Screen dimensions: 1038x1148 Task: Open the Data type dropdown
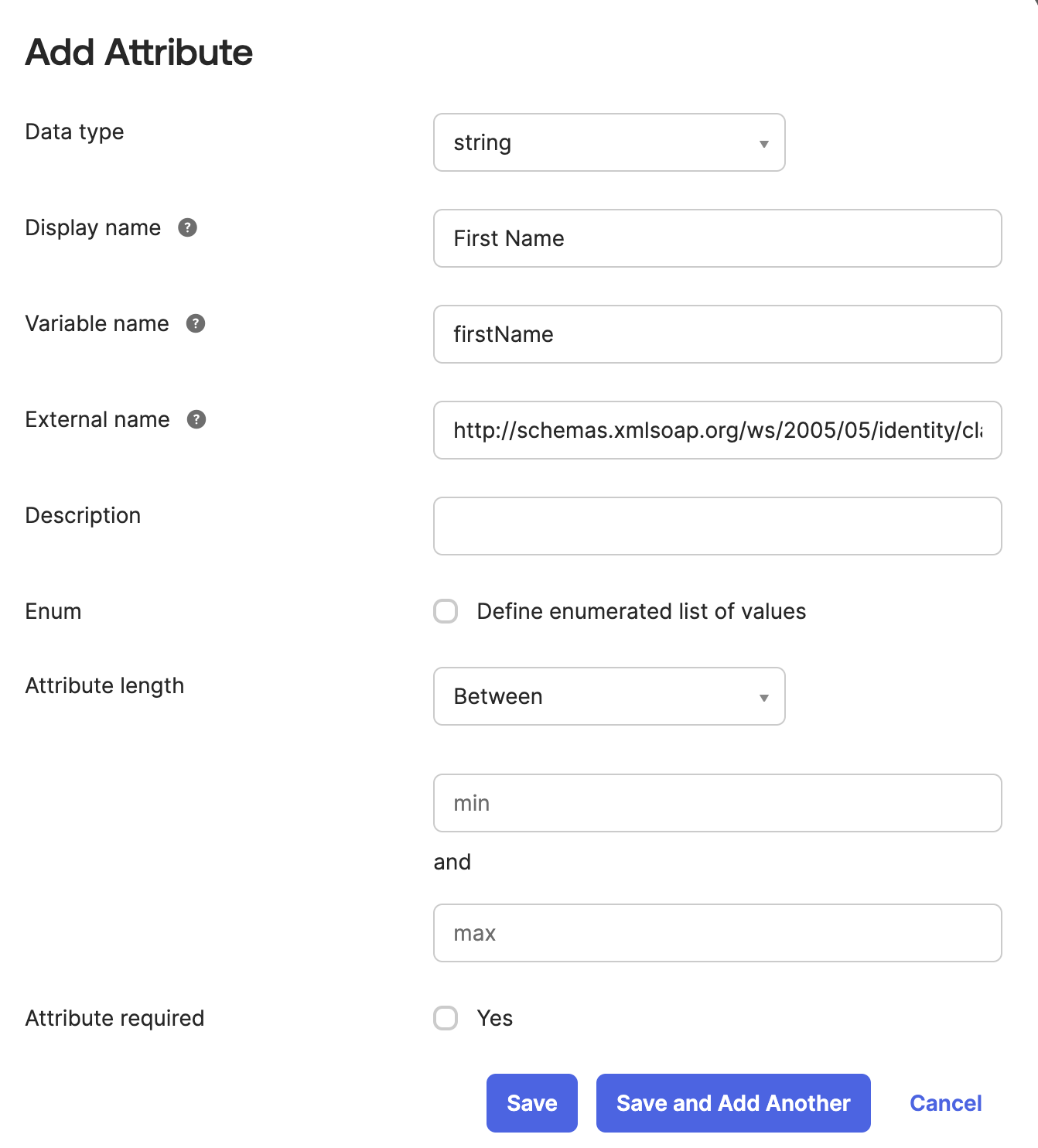tap(609, 142)
